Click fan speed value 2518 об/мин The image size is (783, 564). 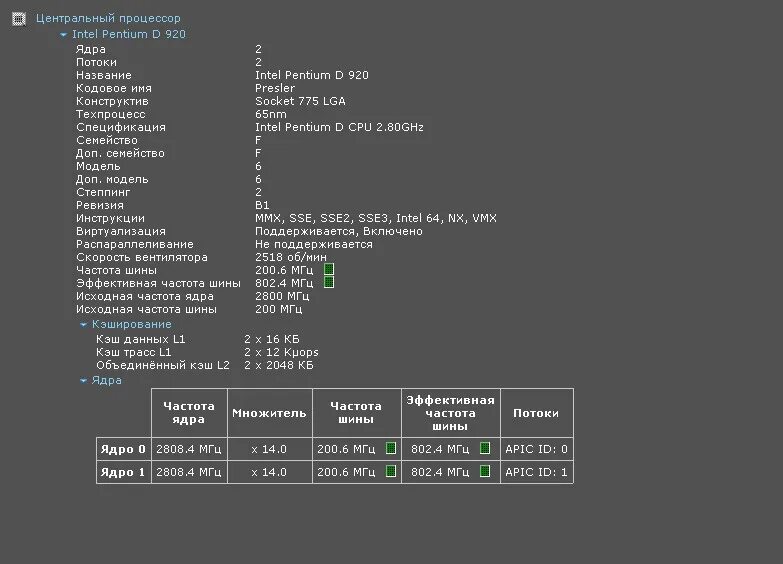pyautogui.click(x=291, y=257)
